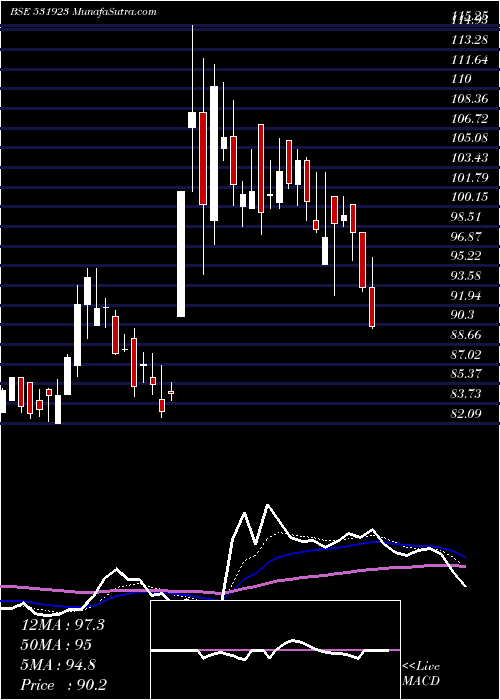Click the 108.36 price axis label
The image size is (500, 700).
(470, 99)
